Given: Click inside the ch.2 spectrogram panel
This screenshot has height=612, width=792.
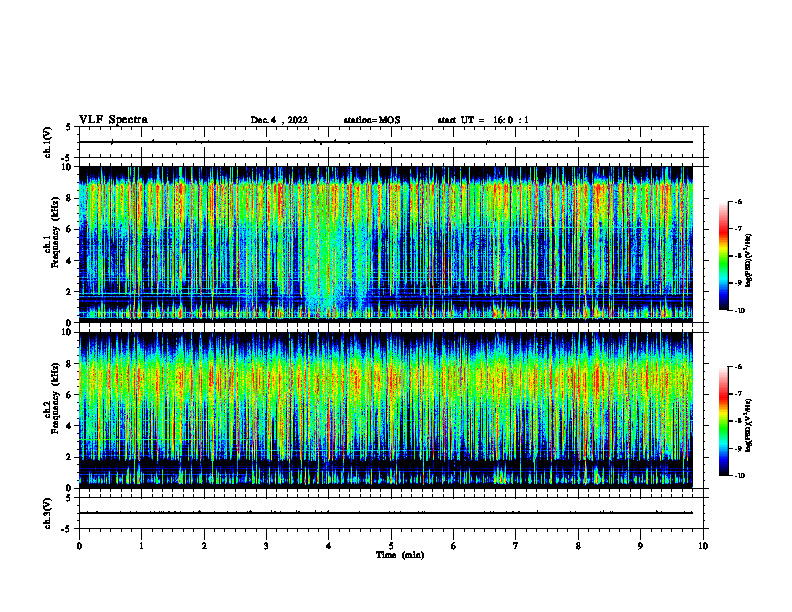Looking at the screenshot, I should [385, 409].
